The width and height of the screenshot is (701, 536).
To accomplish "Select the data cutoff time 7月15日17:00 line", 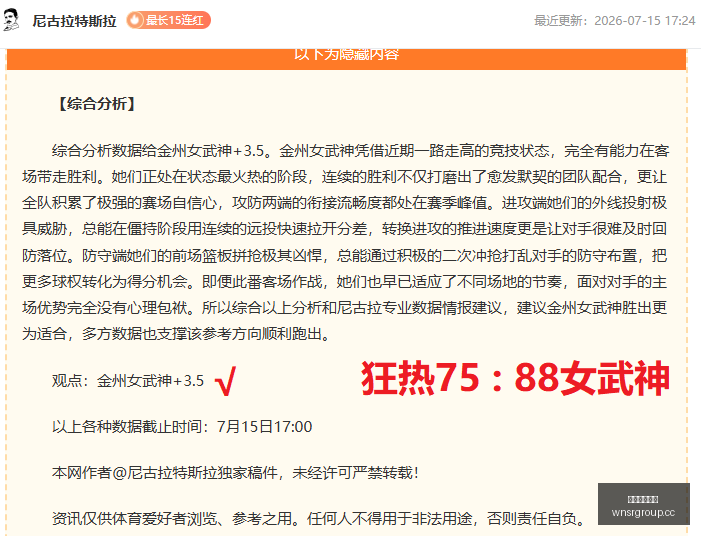I will coord(182,426).
